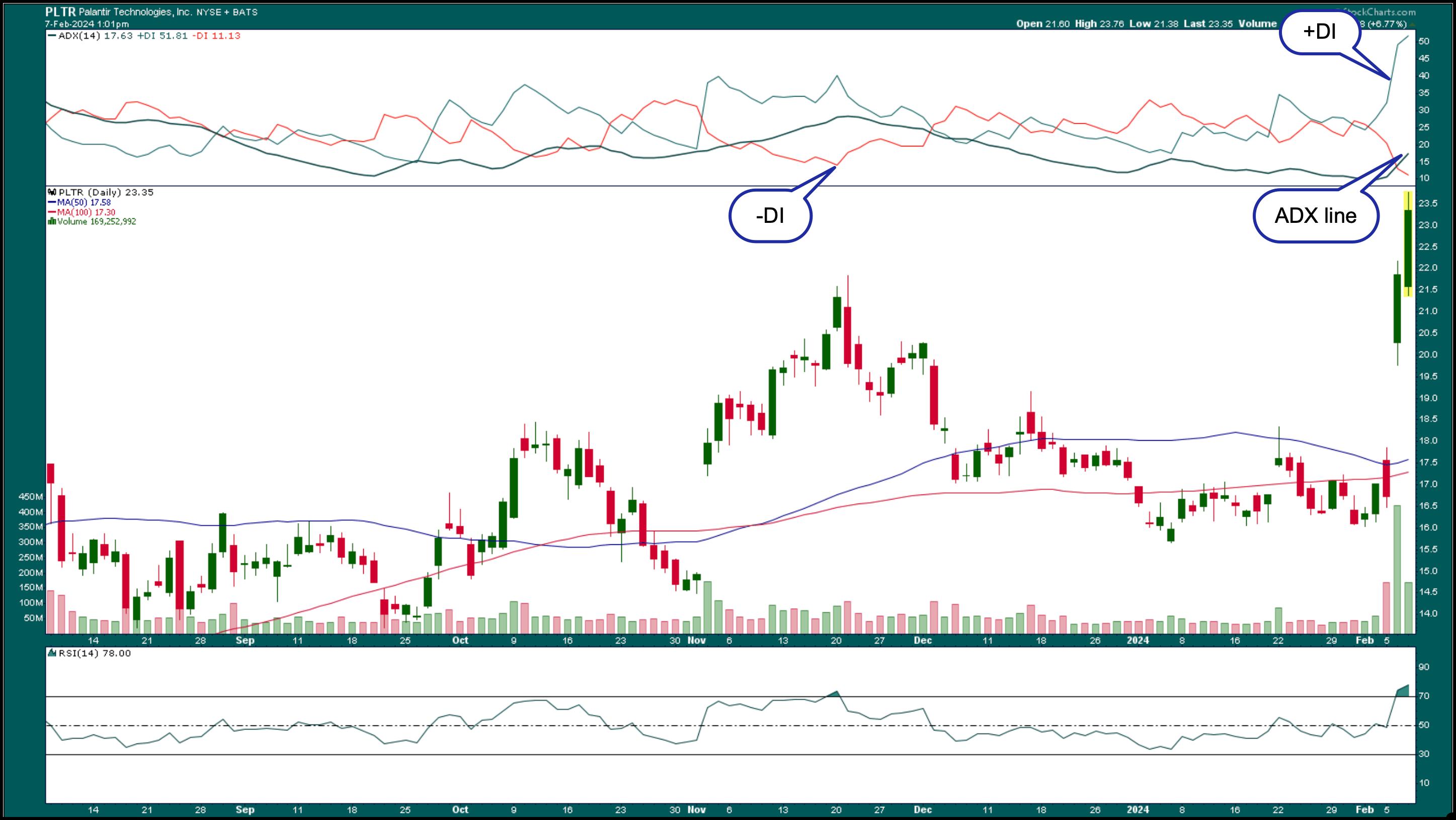1456x820 pixels.
Task: Click the +DI callout bubble
Action: [x=1319, y=32]
